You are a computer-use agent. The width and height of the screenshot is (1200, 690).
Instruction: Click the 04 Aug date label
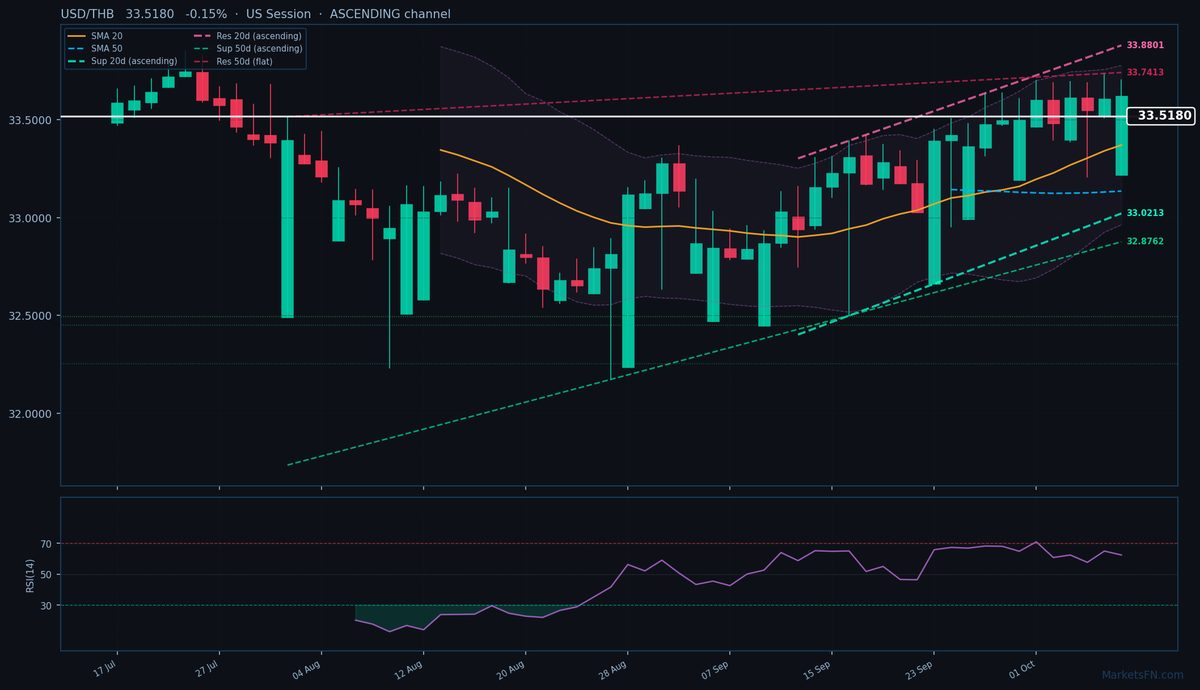[x=307, y=669]
